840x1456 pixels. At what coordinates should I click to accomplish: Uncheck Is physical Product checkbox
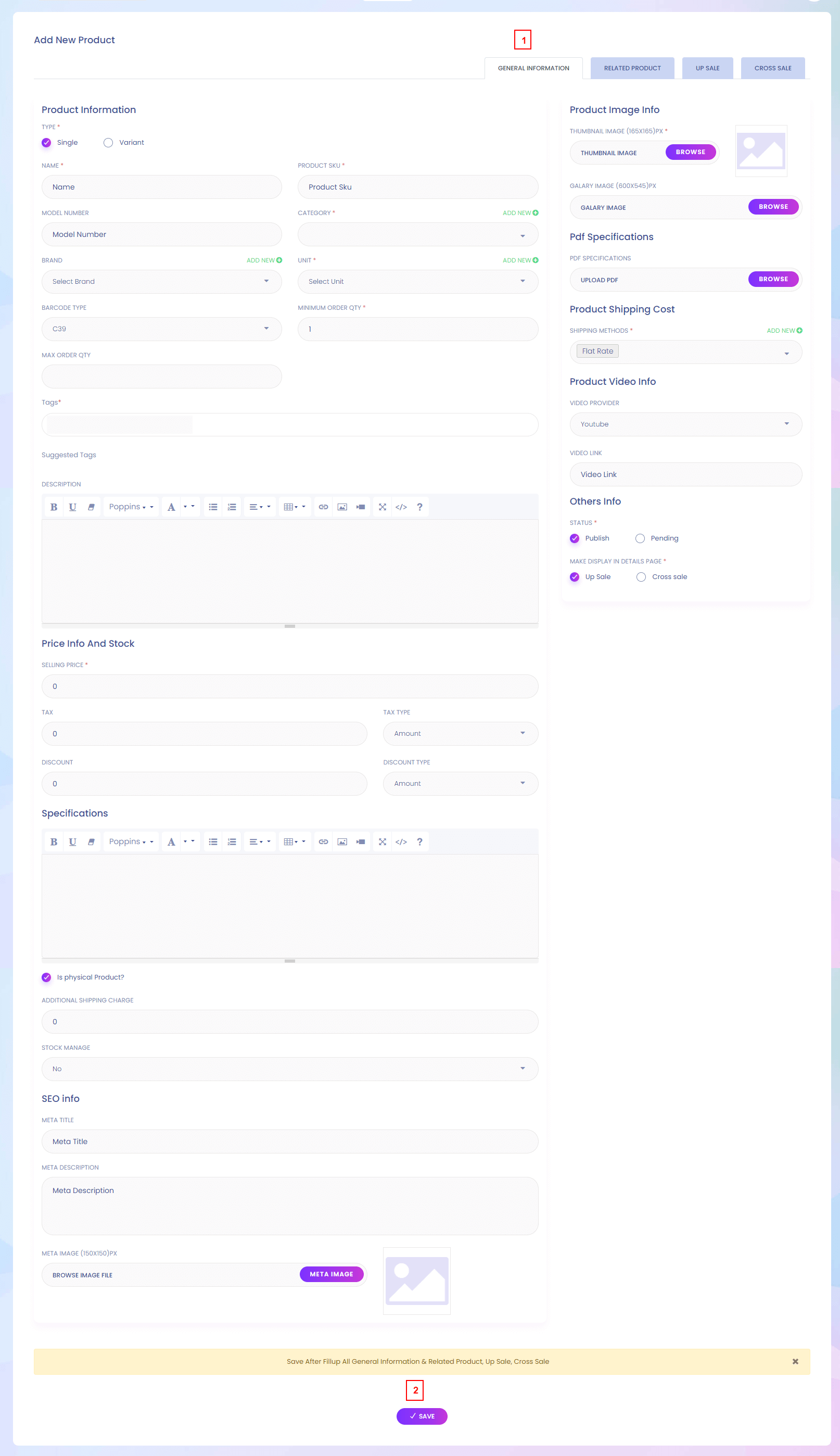(x=47, y=977)
